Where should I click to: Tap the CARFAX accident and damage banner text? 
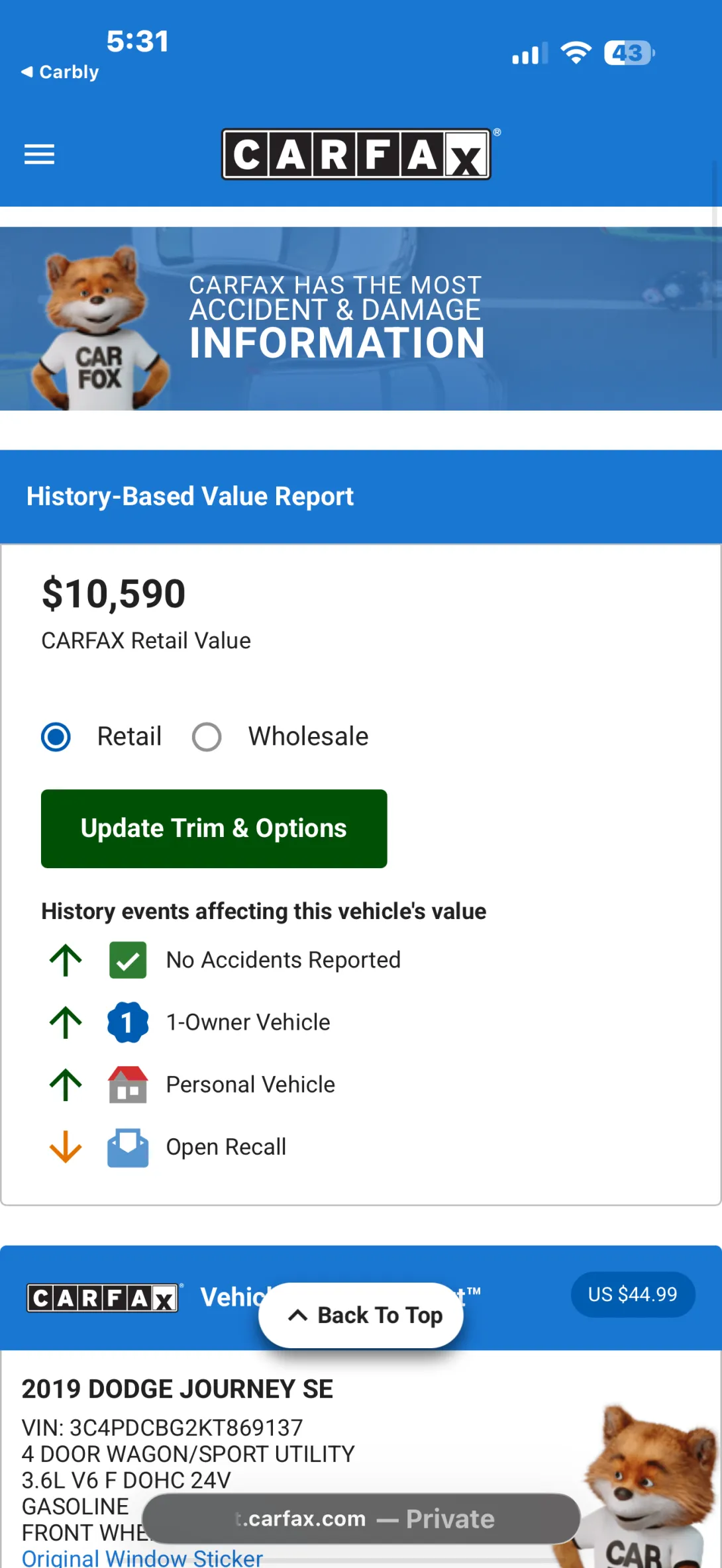click(336, 318)
